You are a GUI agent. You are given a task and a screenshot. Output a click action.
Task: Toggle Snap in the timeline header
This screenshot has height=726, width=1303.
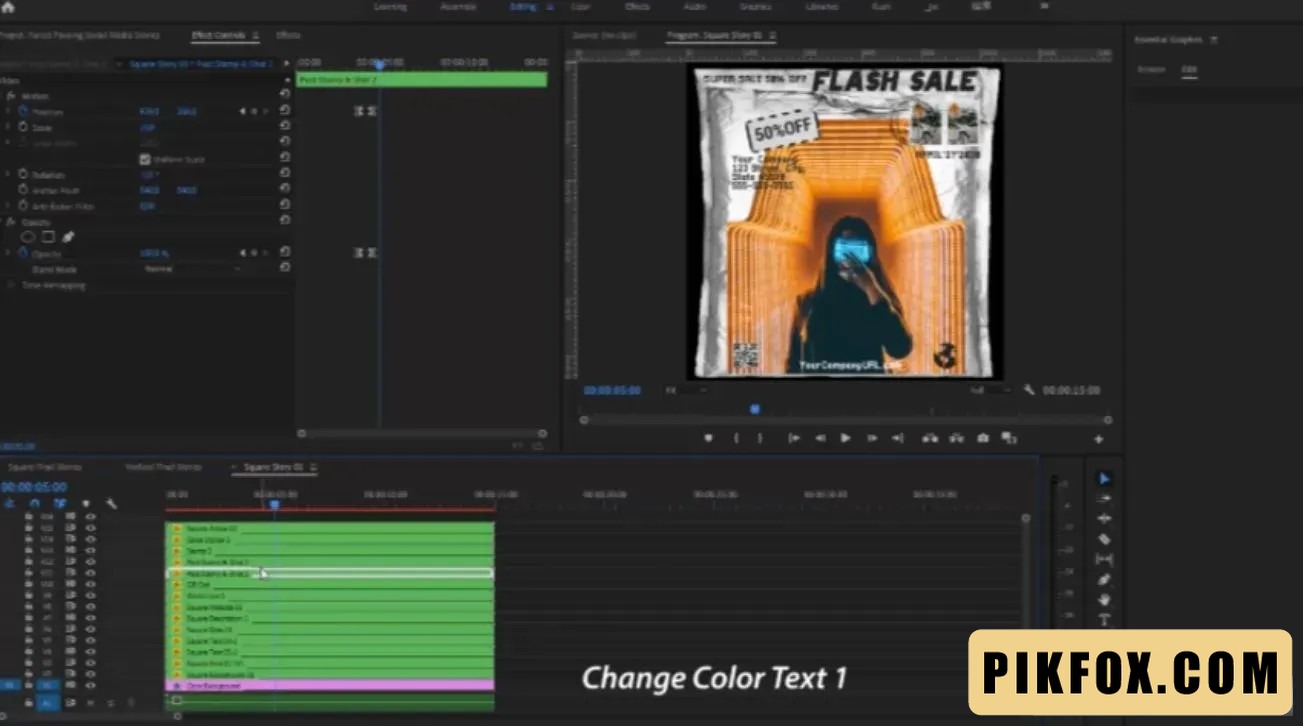(35, 504)
